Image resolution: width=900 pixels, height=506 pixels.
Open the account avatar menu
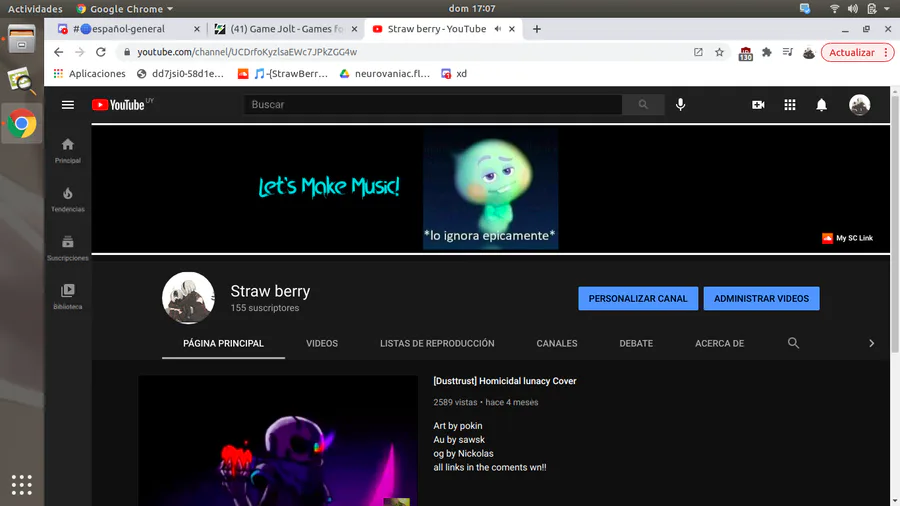pyautogui.click(x=859, y=104)
